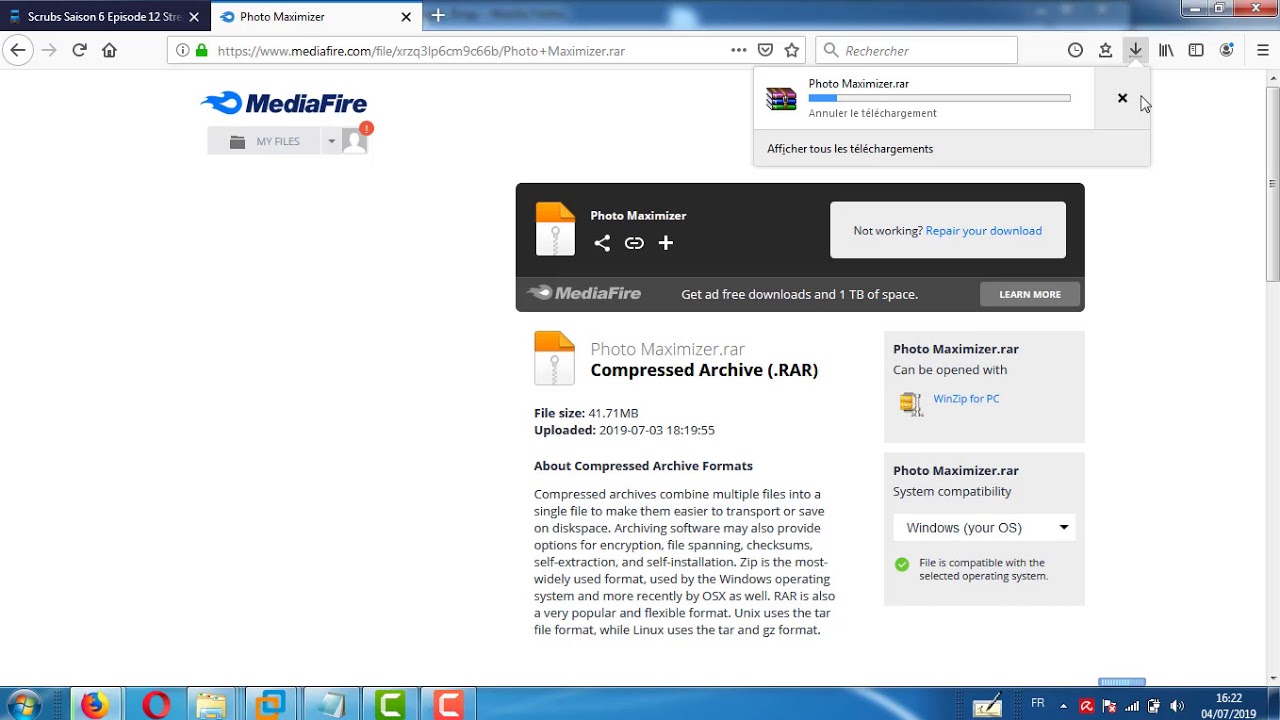
Task: Click Afficher tous les téléchargements
Action: pos(850,149)
